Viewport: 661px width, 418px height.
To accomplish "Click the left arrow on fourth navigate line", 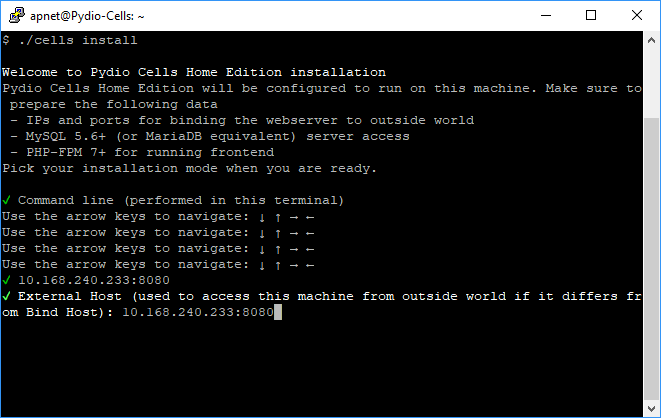I will (x=310, y=265).
